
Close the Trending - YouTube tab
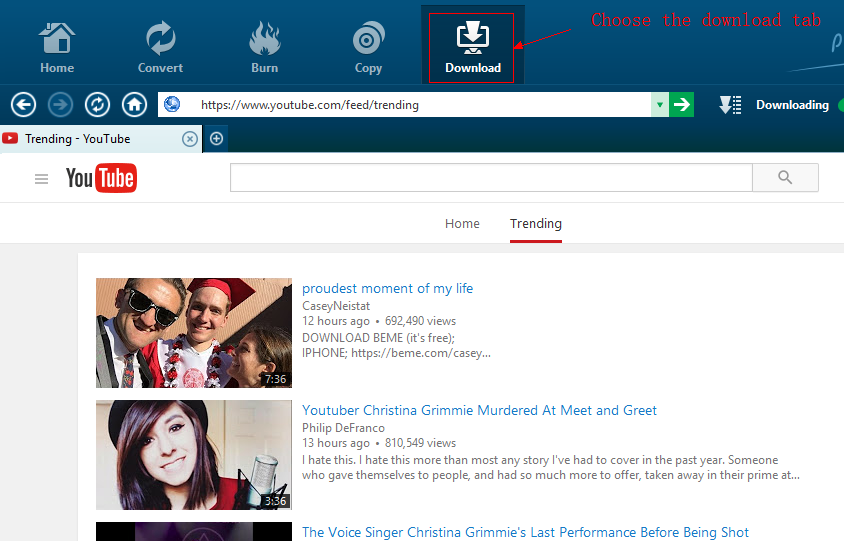[x=189, y=139]
